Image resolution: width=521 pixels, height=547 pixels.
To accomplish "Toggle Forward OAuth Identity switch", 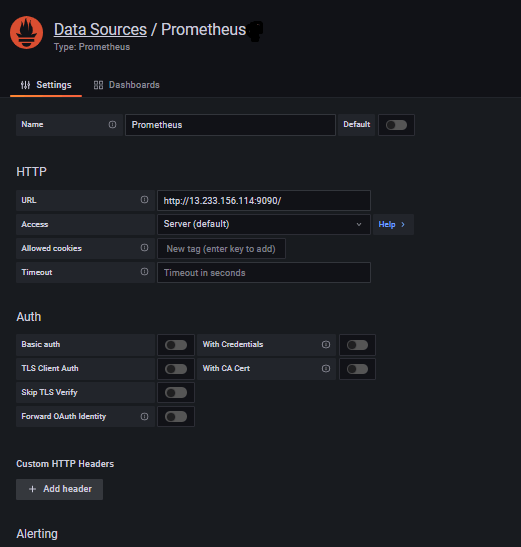I will click(176, 417).
